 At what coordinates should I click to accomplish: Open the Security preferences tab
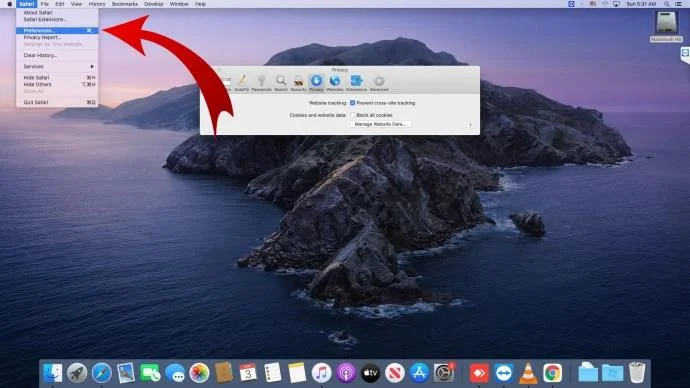298,83
